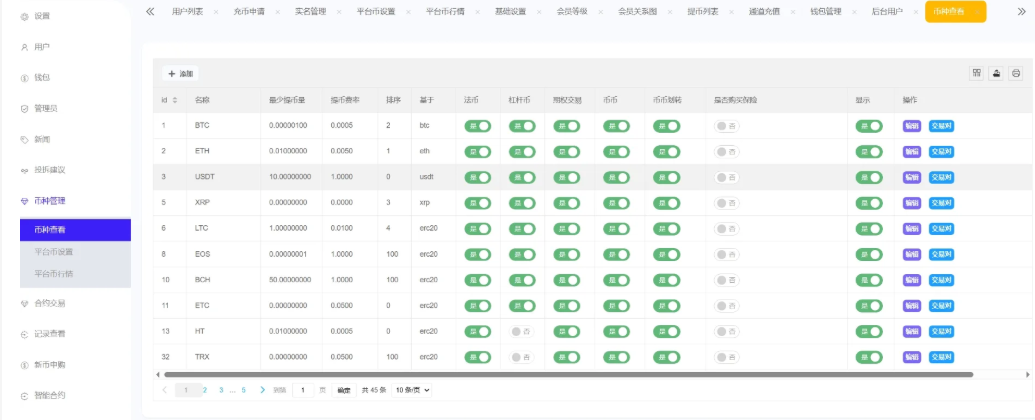Click the 50.00000000 value in BCH row
The width and height of the screenshot is (1035, 420).
(290, 280)
